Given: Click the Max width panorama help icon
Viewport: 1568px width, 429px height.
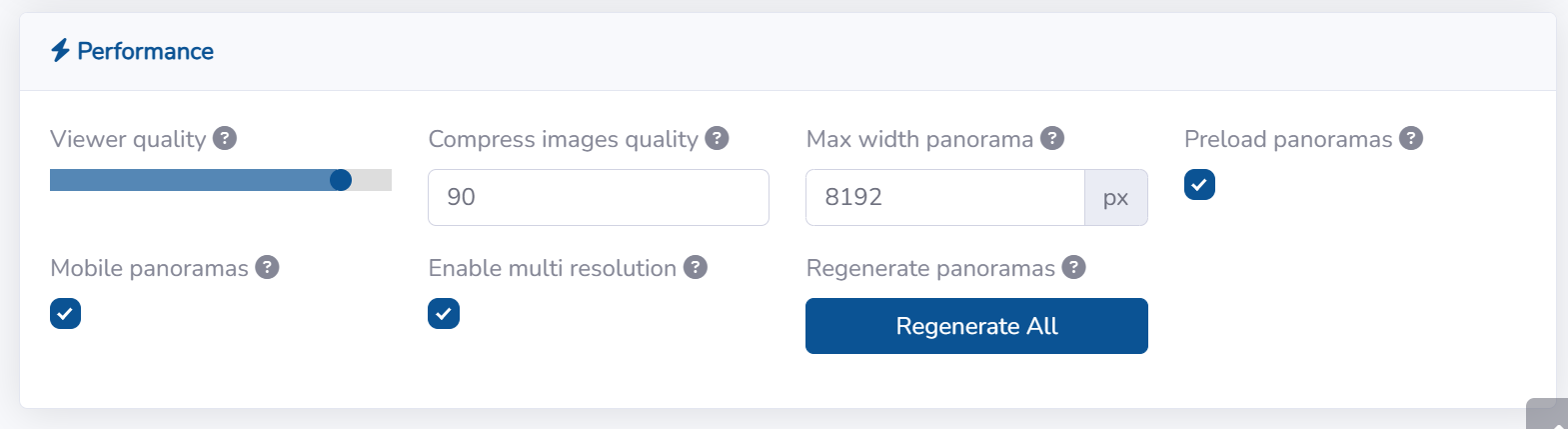Looking at the screenshot, I should (1052, 138).
